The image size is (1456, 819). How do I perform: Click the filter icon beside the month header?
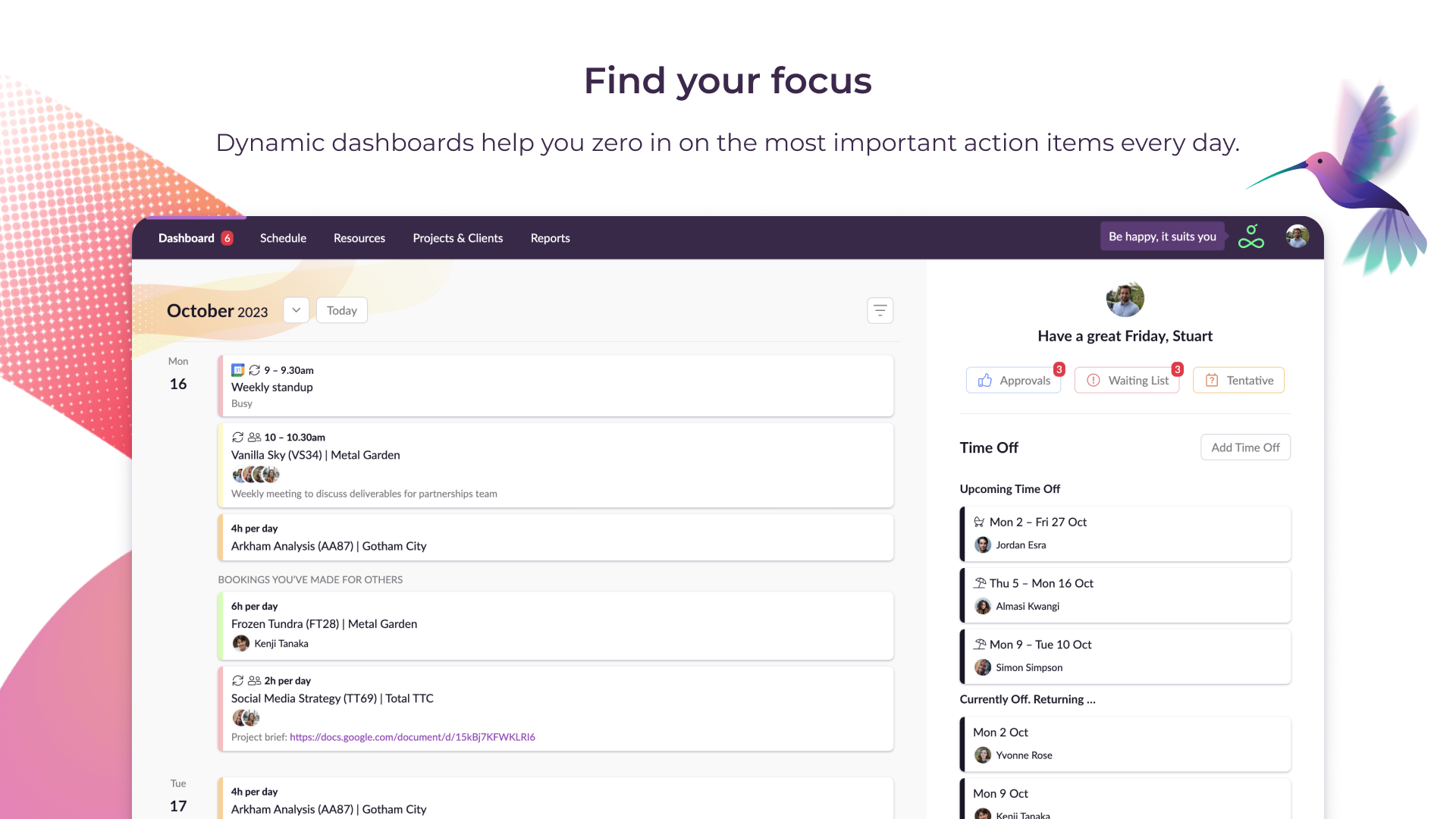click(880, 310)
